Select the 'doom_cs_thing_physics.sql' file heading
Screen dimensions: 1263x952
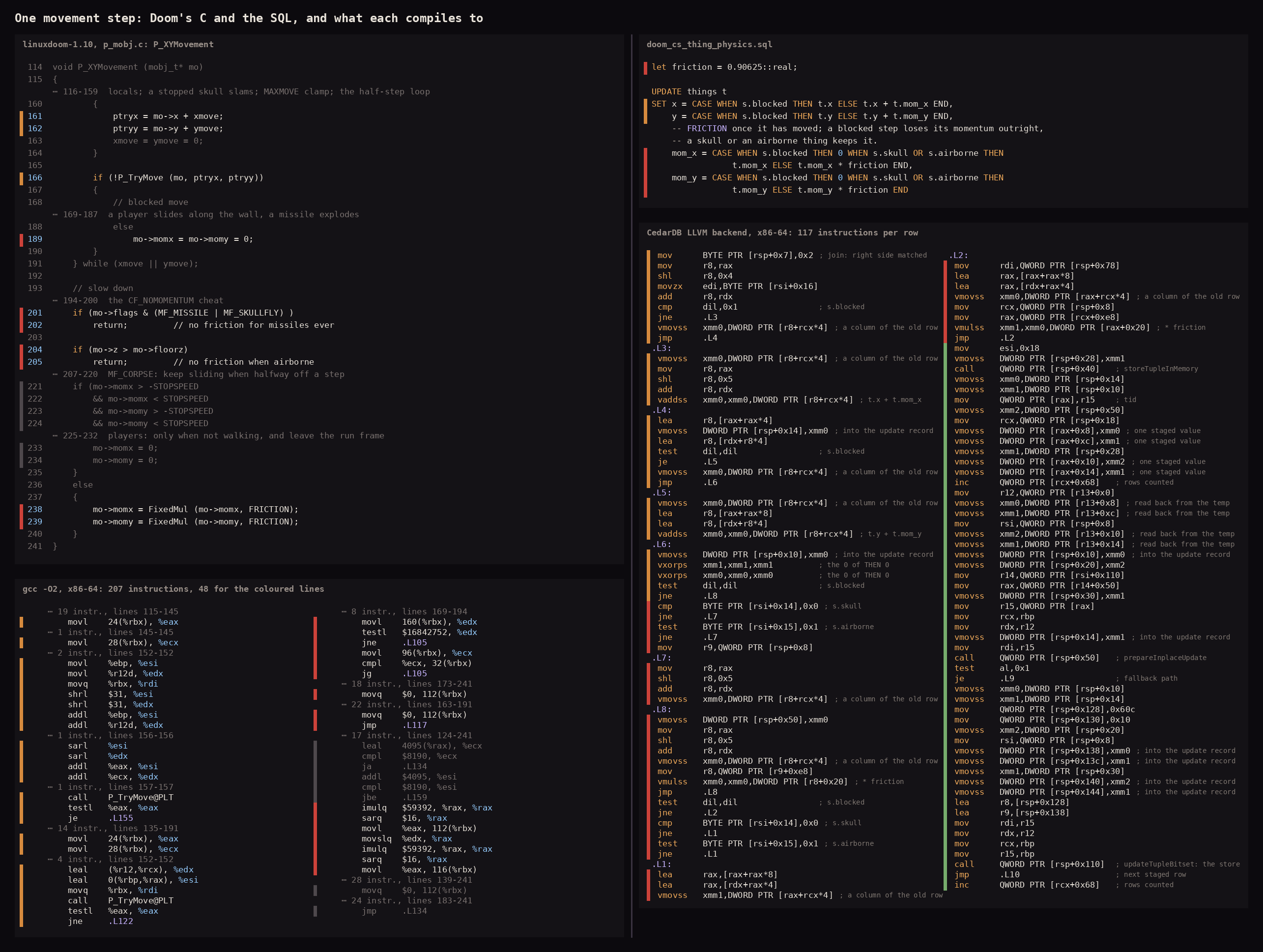[x=709, y=45]
